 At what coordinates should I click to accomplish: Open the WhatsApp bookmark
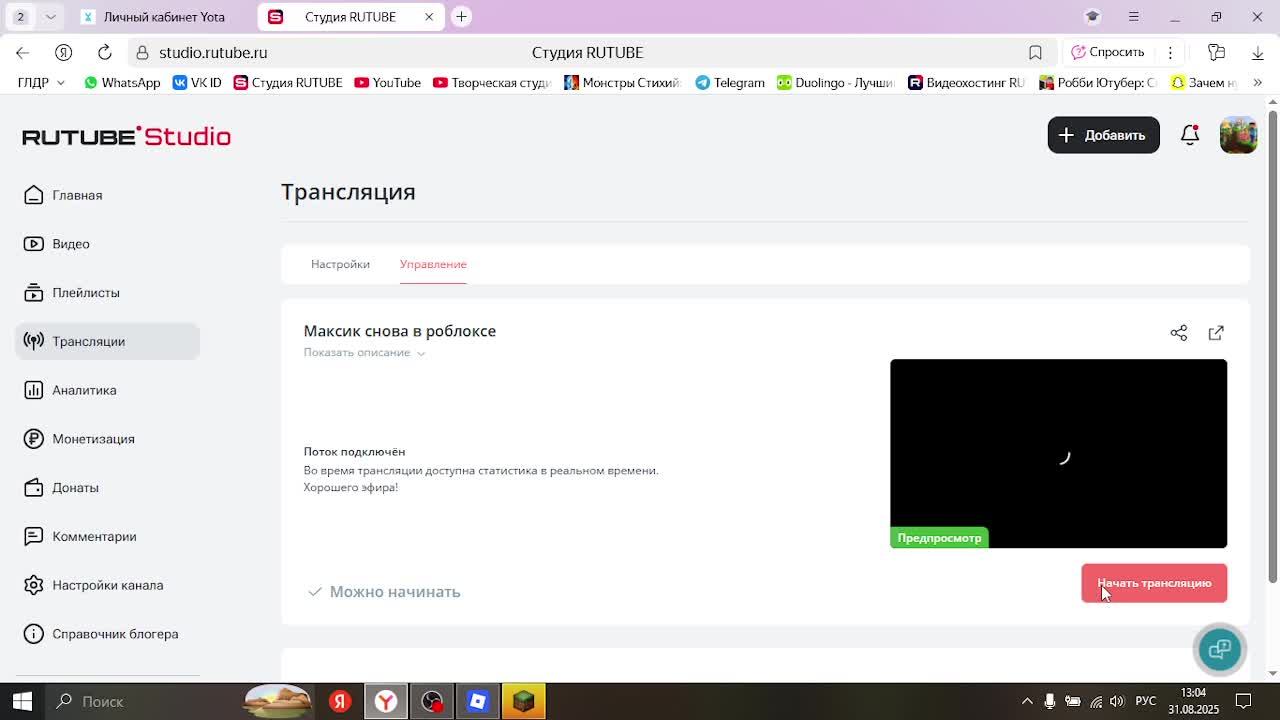pyautogui.click(x=122, y=82)
